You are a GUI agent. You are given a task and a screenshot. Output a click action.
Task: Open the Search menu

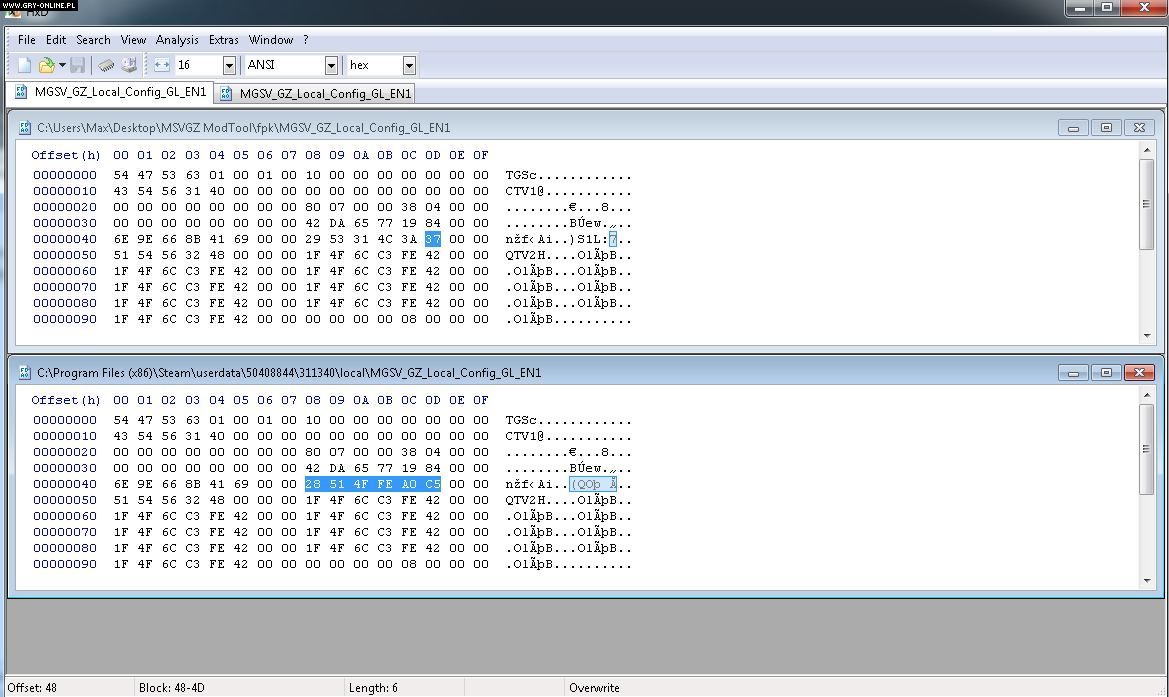[x=93, y=40]
